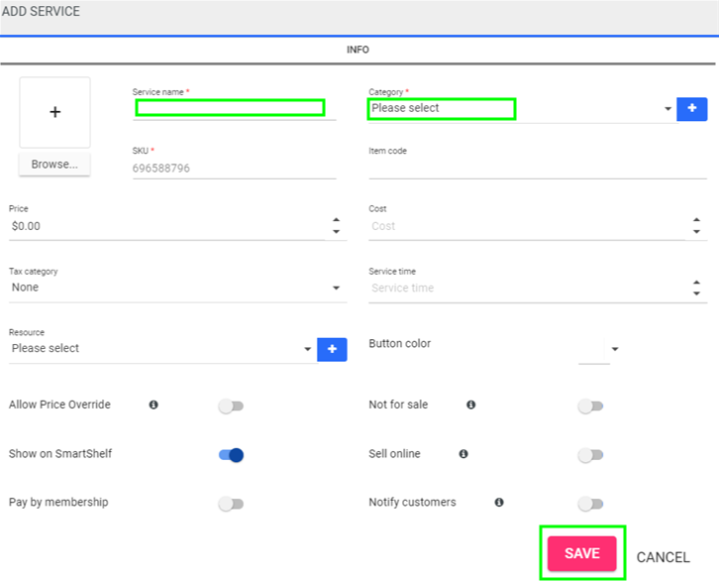Enable the Allow Price Override toggle

231,406
